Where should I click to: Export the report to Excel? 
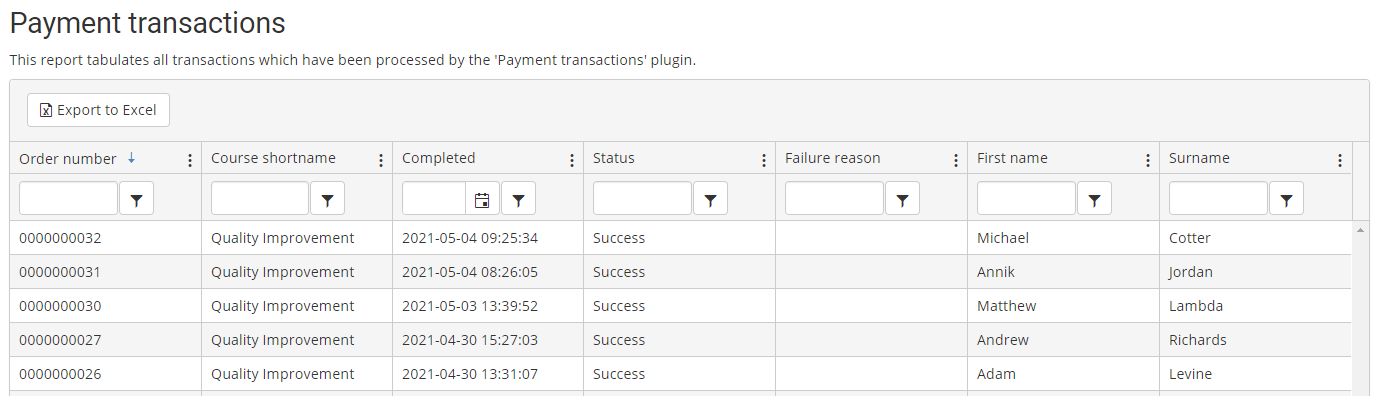98,110
